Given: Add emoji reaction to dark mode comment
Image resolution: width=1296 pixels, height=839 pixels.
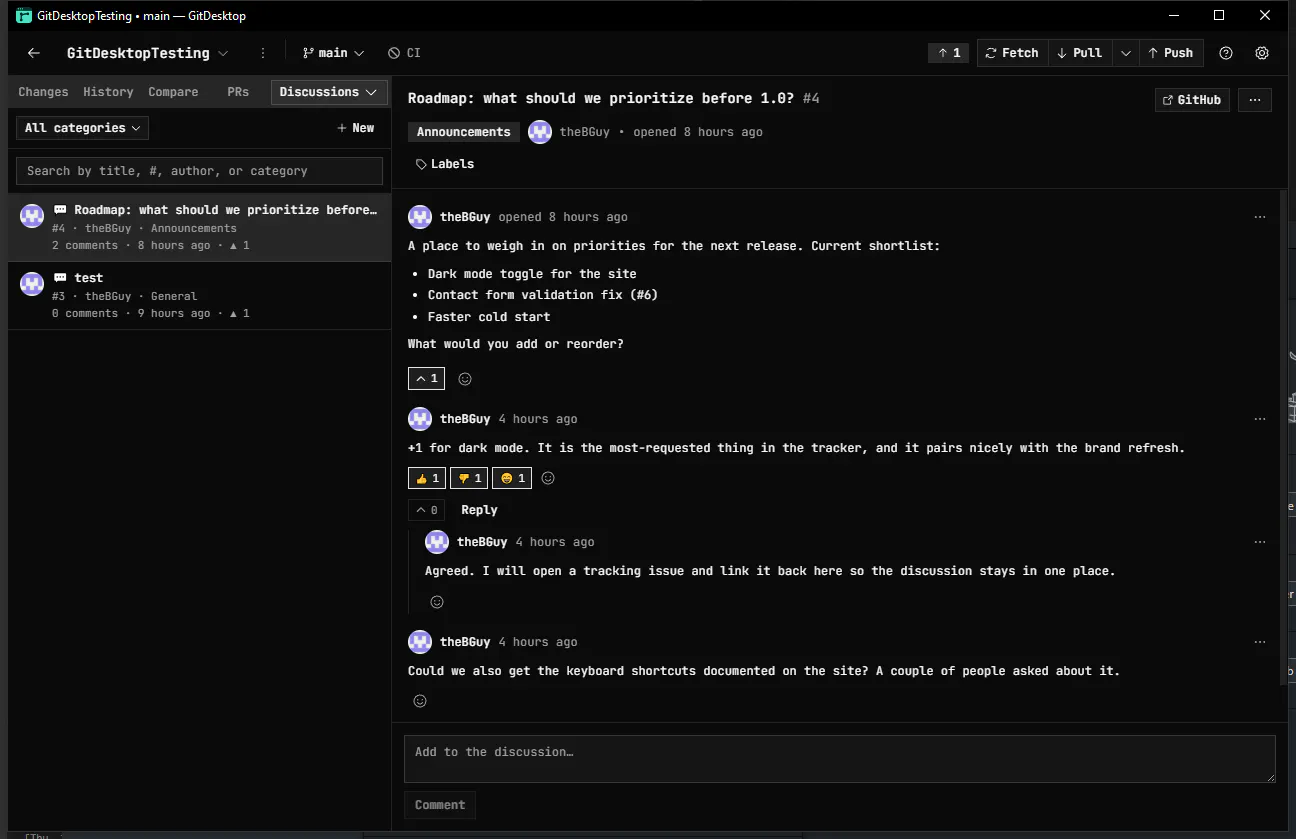Looking at the screenshot, I should 548,478.
